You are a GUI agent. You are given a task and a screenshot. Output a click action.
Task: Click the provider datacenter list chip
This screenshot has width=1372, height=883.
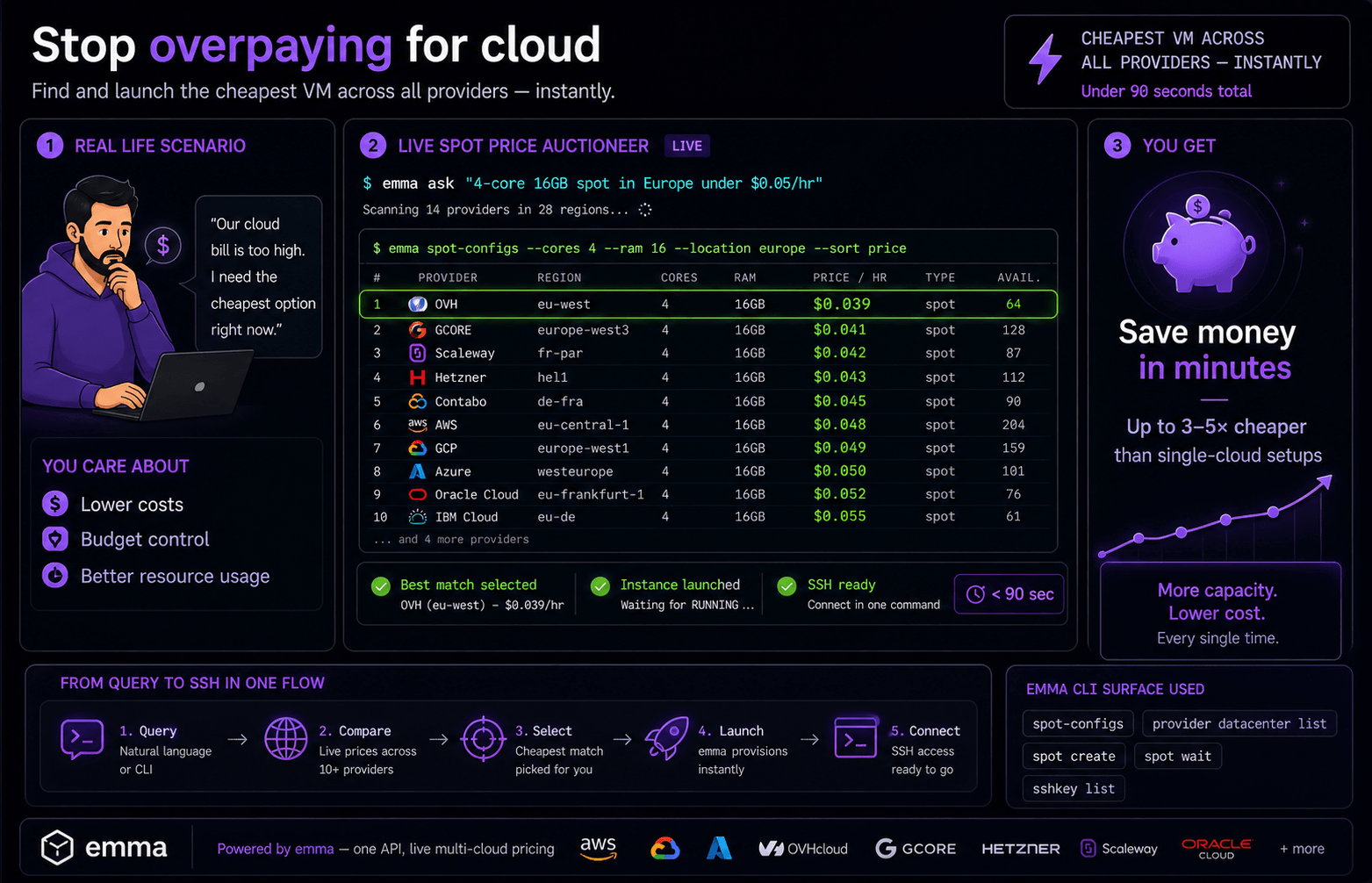point(1239,723)
